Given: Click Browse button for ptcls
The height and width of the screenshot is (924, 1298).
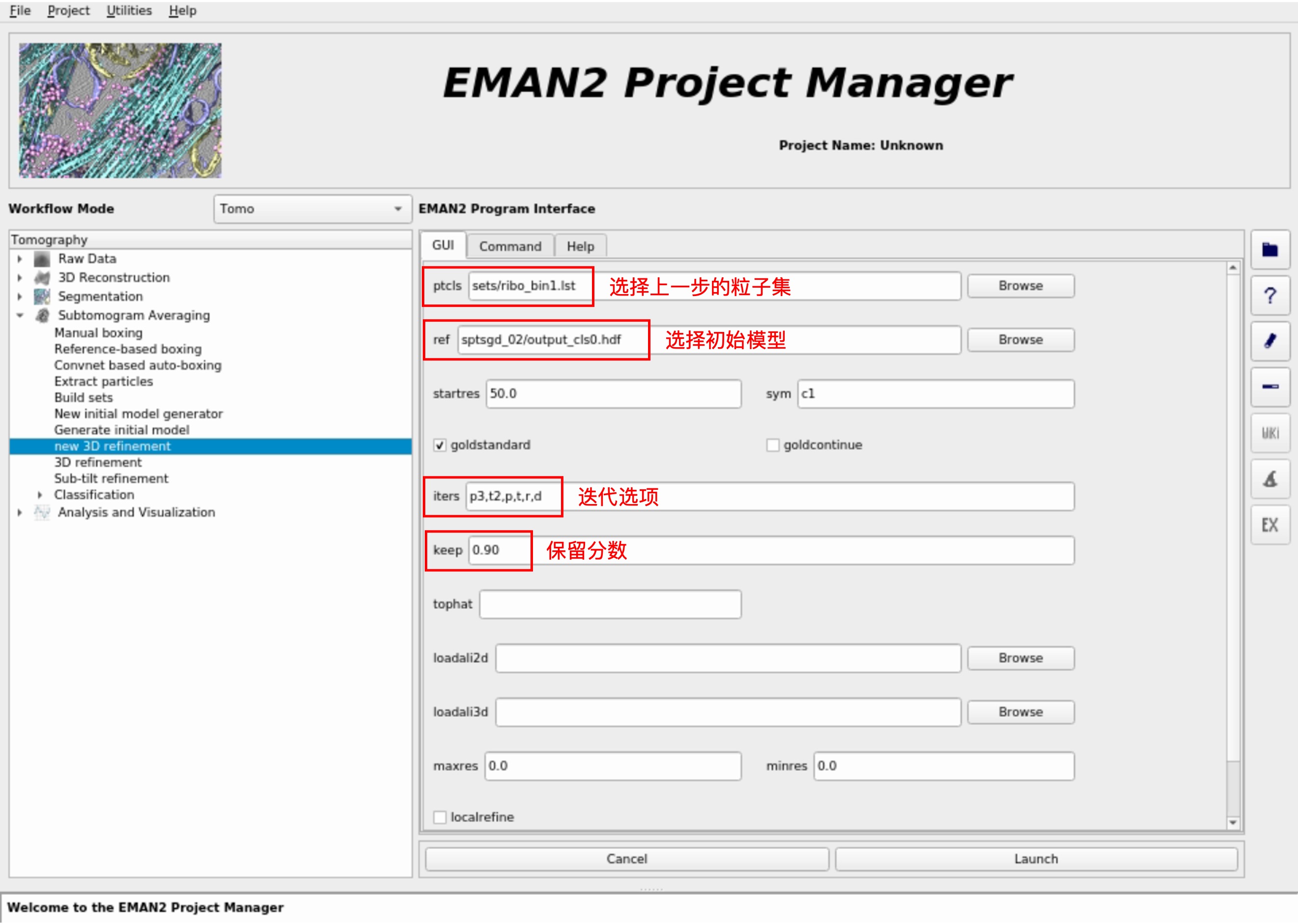Looking at the screenshot, I should coord(1020,286).
